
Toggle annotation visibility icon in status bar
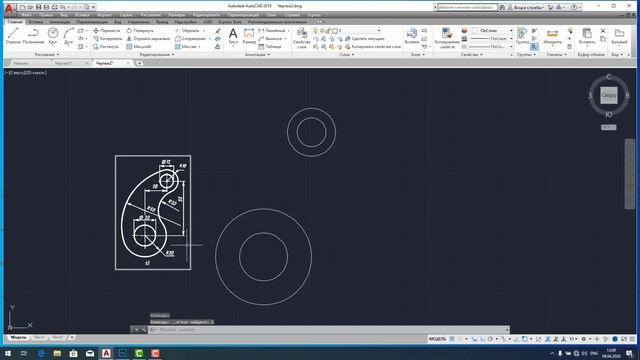pyautogui.click(x=548, y=339)
